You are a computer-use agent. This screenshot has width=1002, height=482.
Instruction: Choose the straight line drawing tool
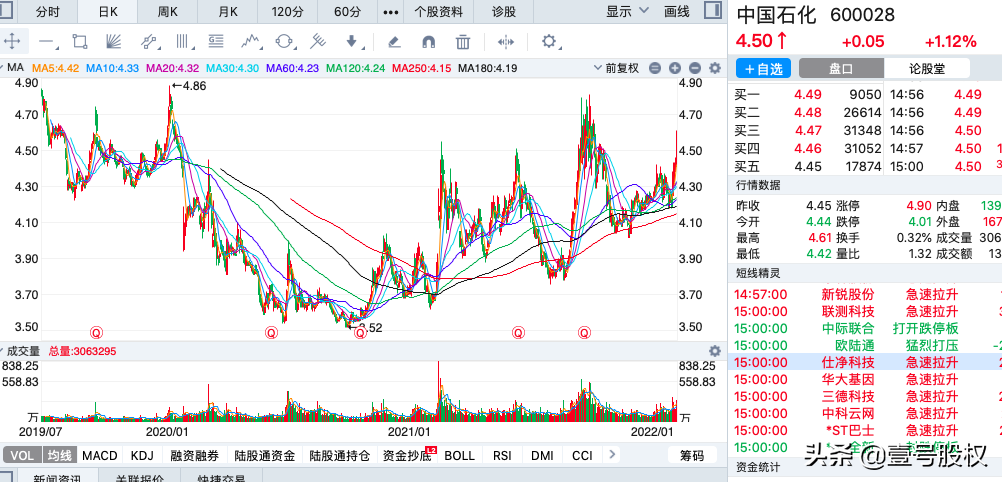[47, 42]
